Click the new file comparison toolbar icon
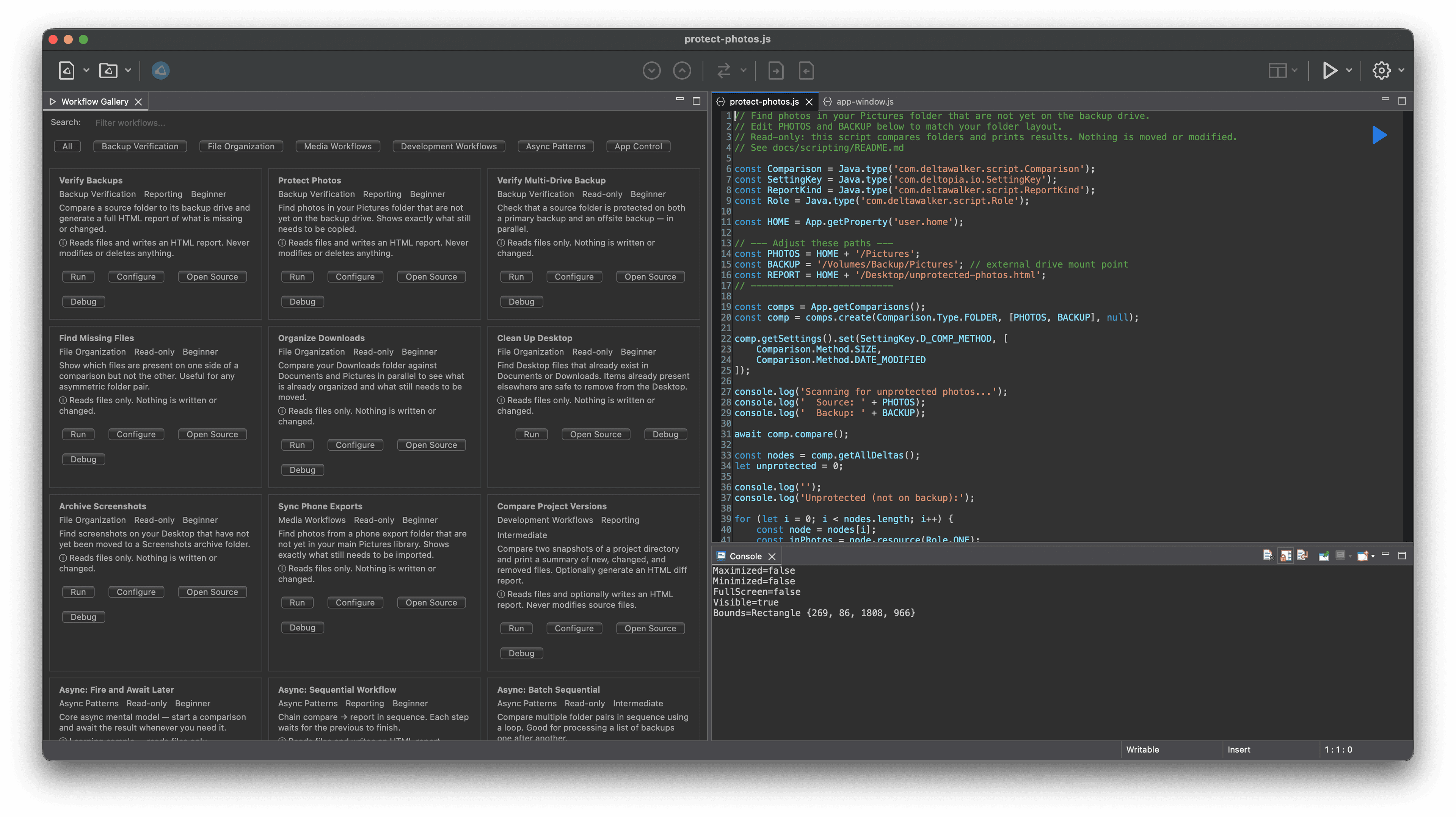The image size is (1456, 817). pyautogui.click(x=67, y=71)
